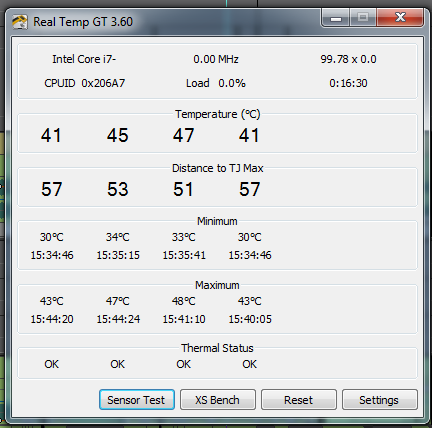The width and height of the screenshot is (432, 428).
Task: Click the minimum timestamp 15:35:15
Action: coord(118,255)
